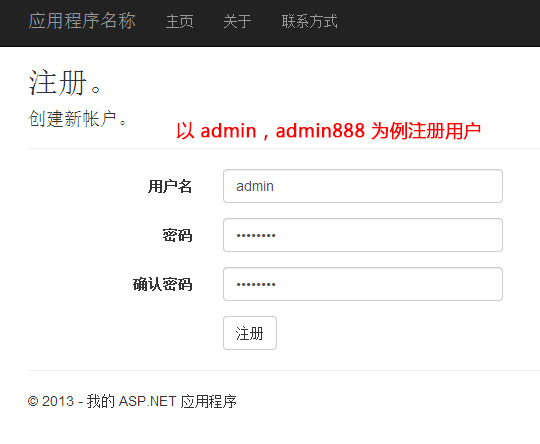Click into the 确认密码 field
The width and height of the screenshot is (540, 444).
(363, 284)
